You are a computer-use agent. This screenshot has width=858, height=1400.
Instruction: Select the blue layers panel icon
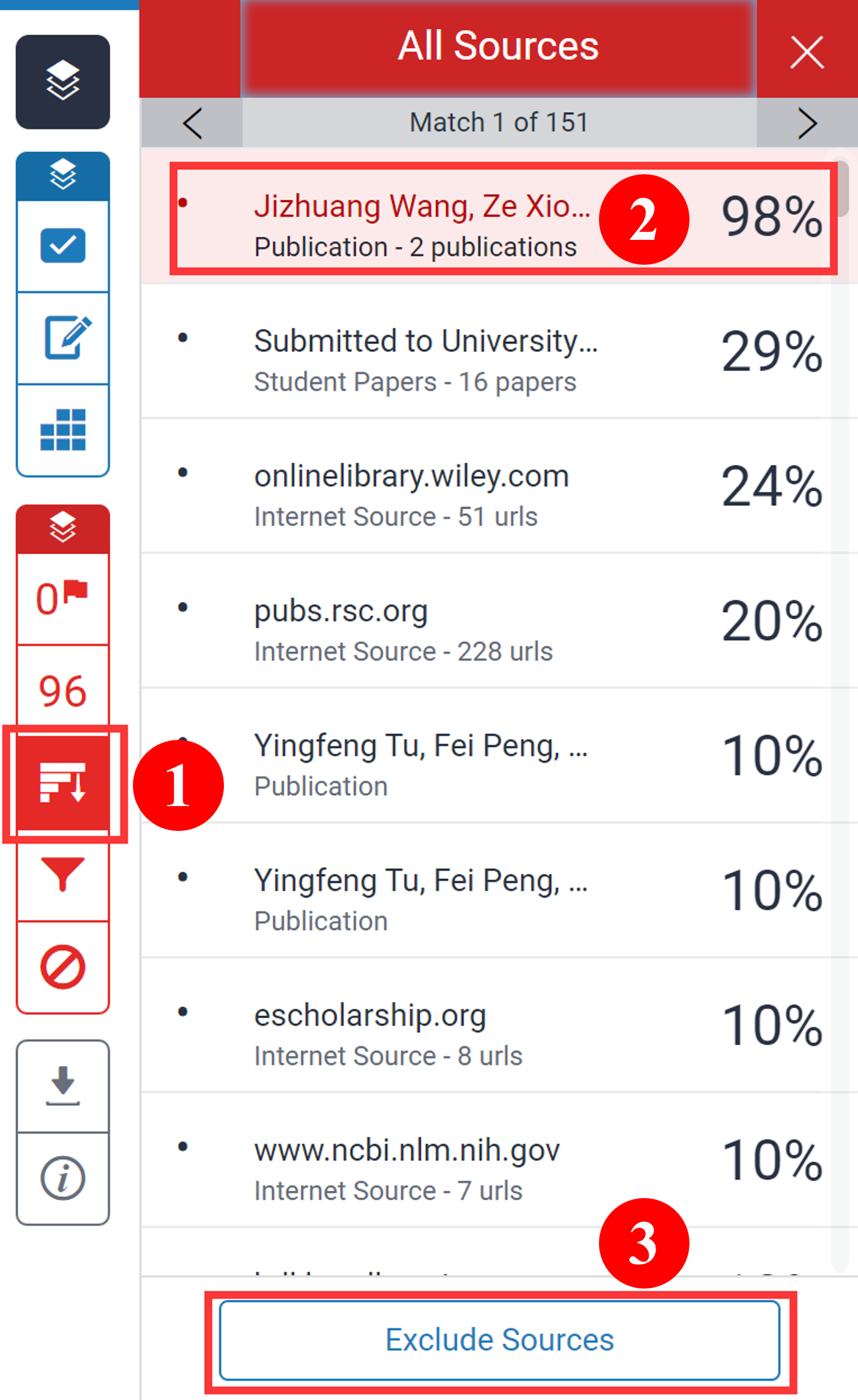(x=63, y=173)
